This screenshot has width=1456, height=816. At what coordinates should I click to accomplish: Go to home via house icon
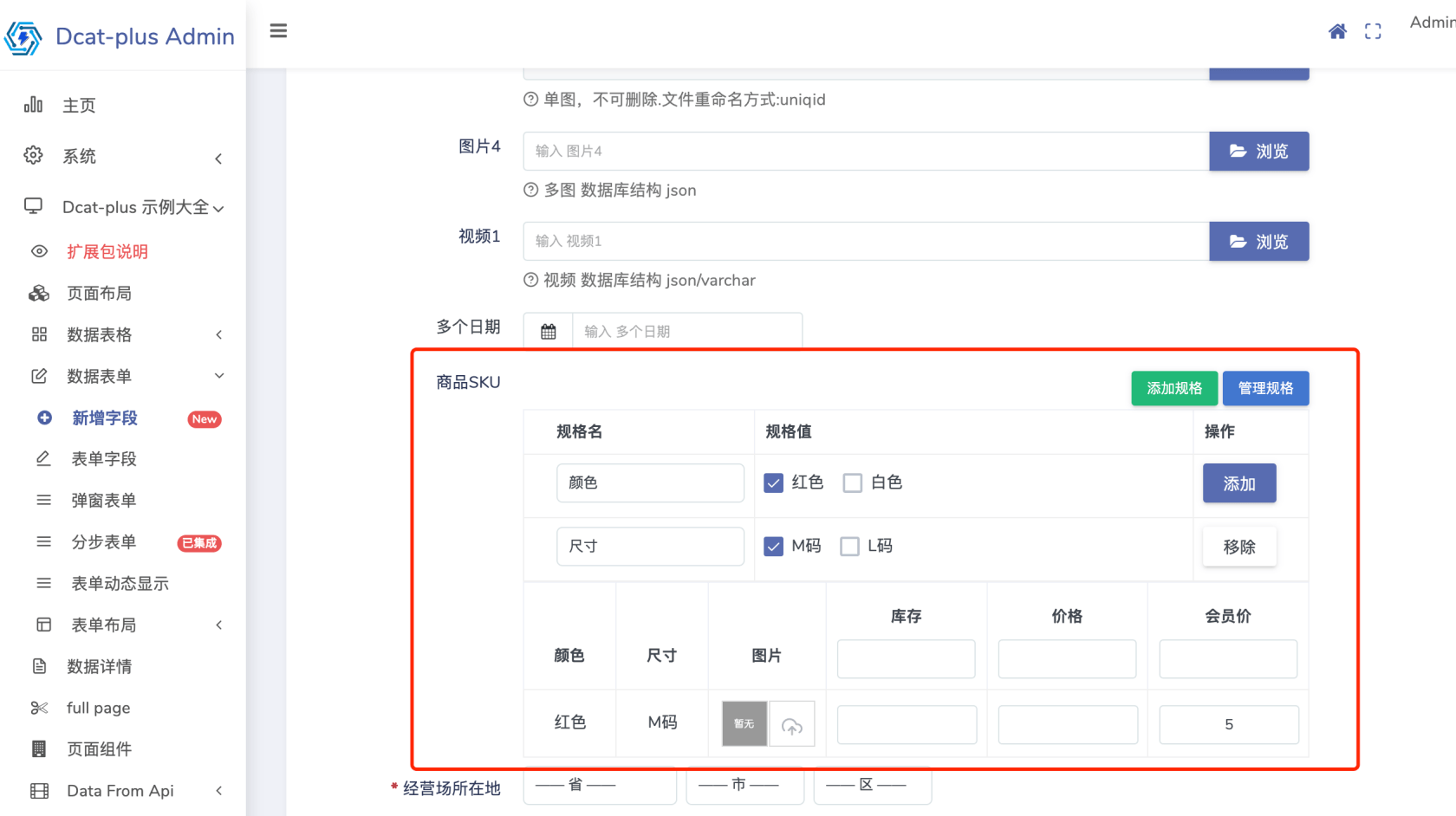tap(1337, 32)
